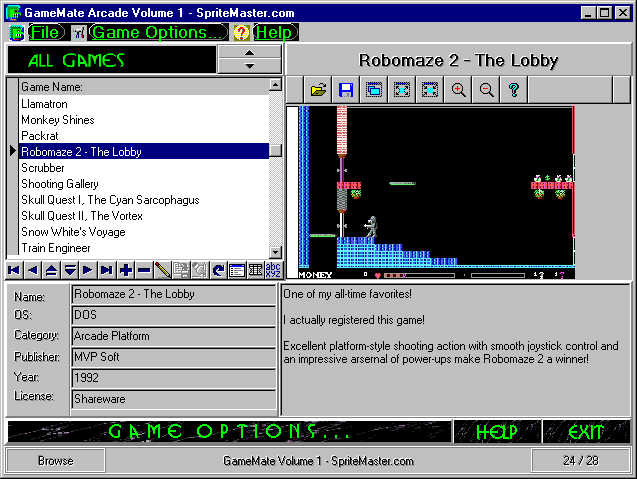Click the File menu icon
The height and width of the screenshot is (479, 637).
click(x=17, y=33)
